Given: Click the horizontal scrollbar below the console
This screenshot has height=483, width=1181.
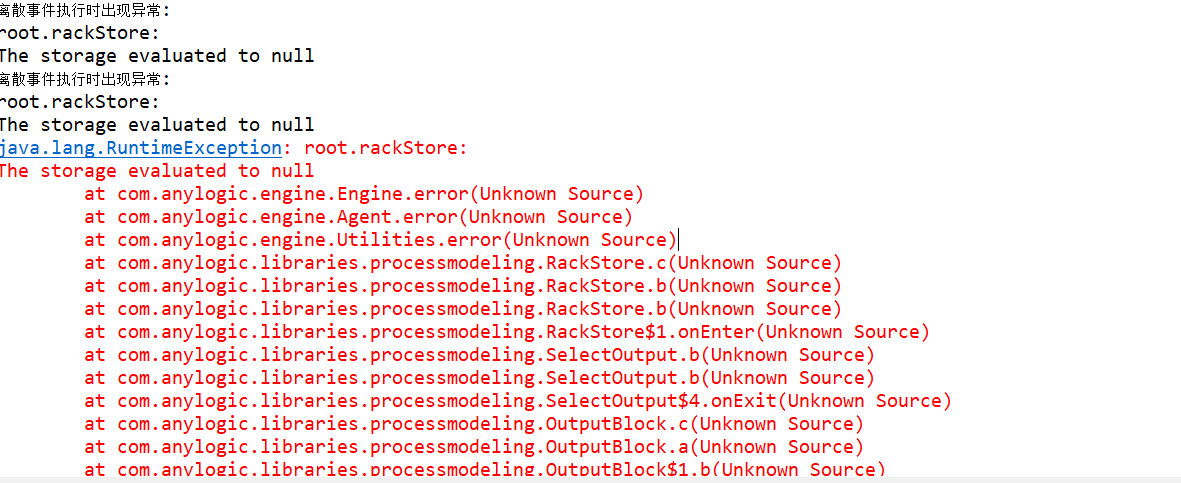Looking at the screenshot, I should 590,479.
